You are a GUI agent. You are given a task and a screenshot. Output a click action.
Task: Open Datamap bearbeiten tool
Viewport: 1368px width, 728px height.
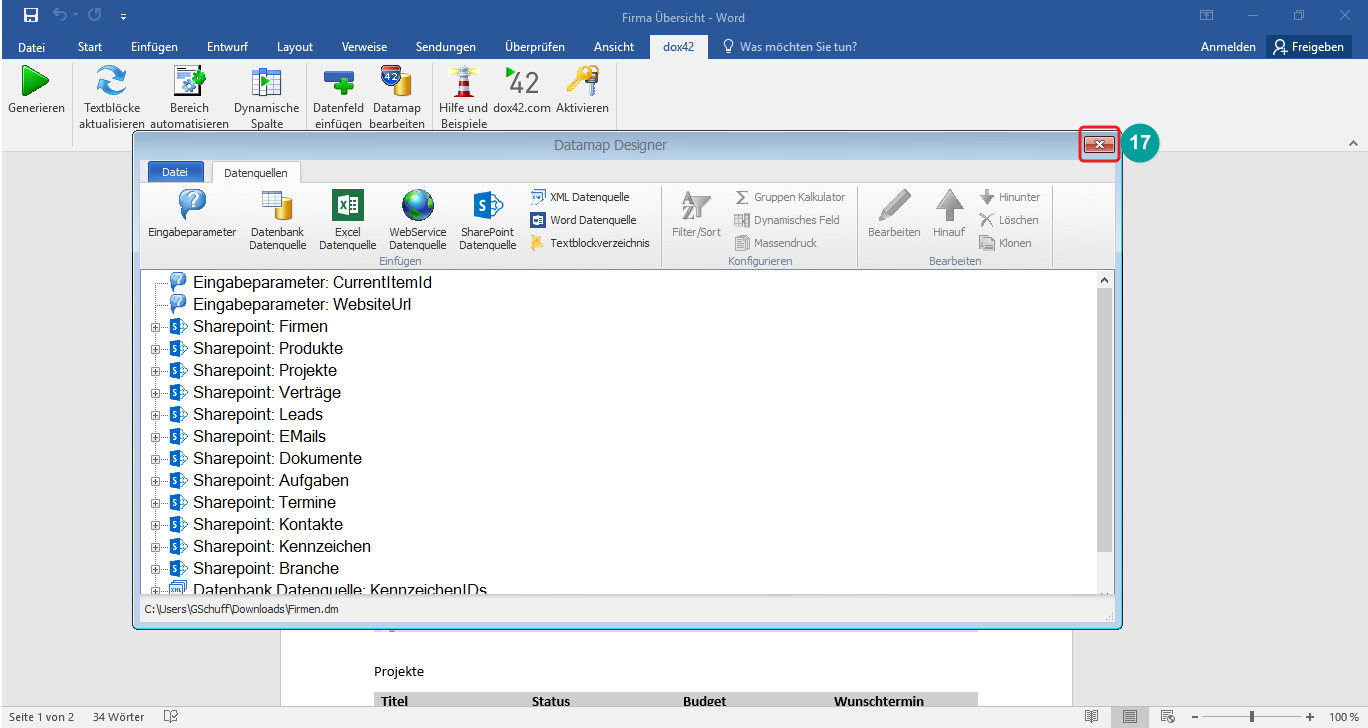(x=396, y=81)
